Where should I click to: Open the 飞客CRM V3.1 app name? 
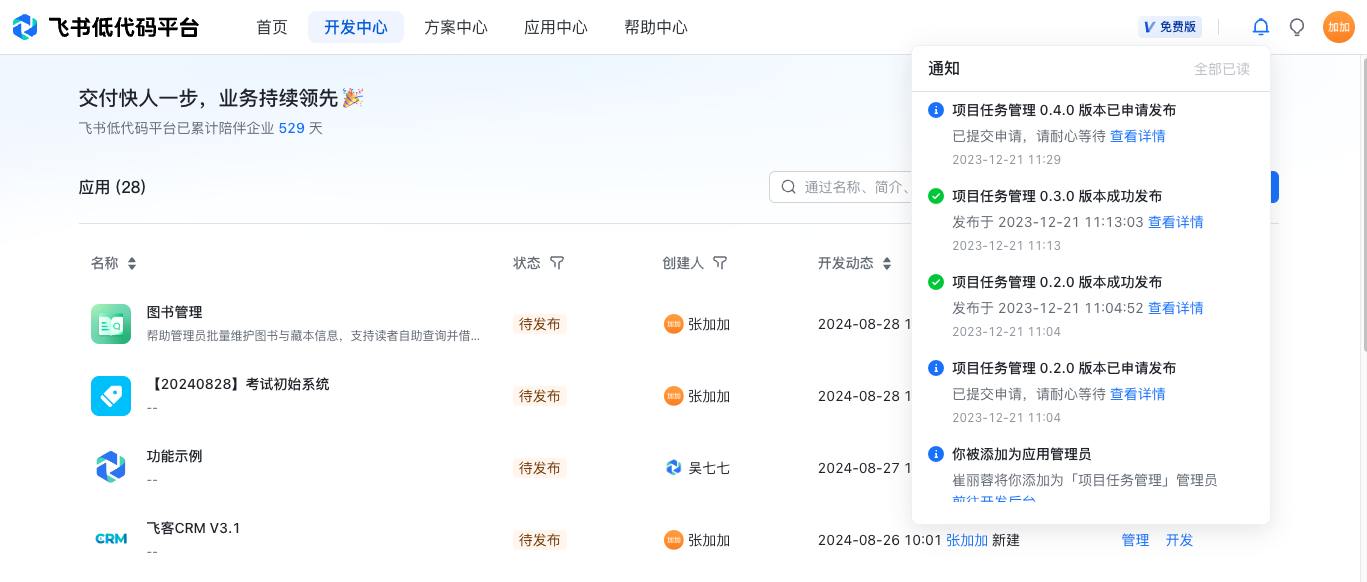[194, 528]
